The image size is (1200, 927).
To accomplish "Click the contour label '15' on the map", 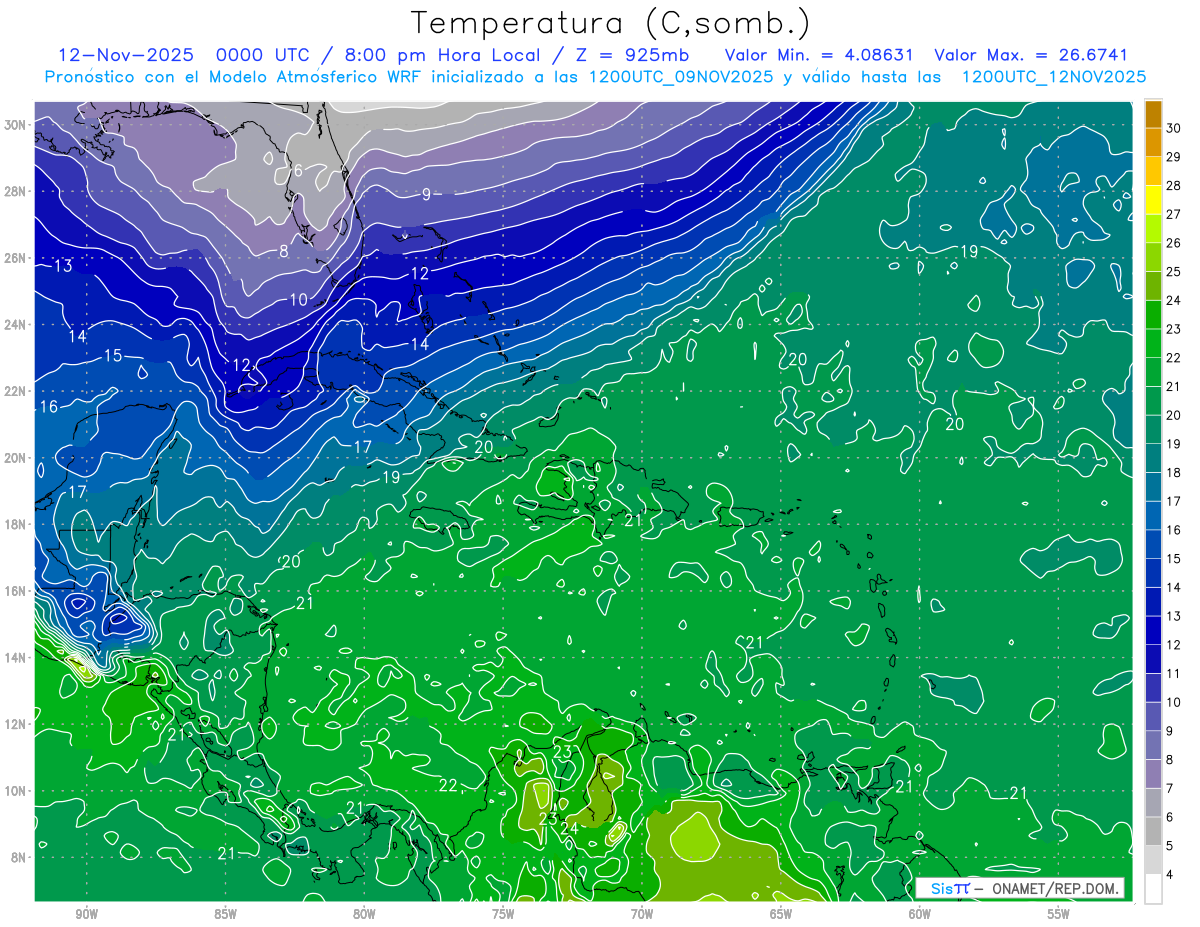I will [x=113, y=356].
